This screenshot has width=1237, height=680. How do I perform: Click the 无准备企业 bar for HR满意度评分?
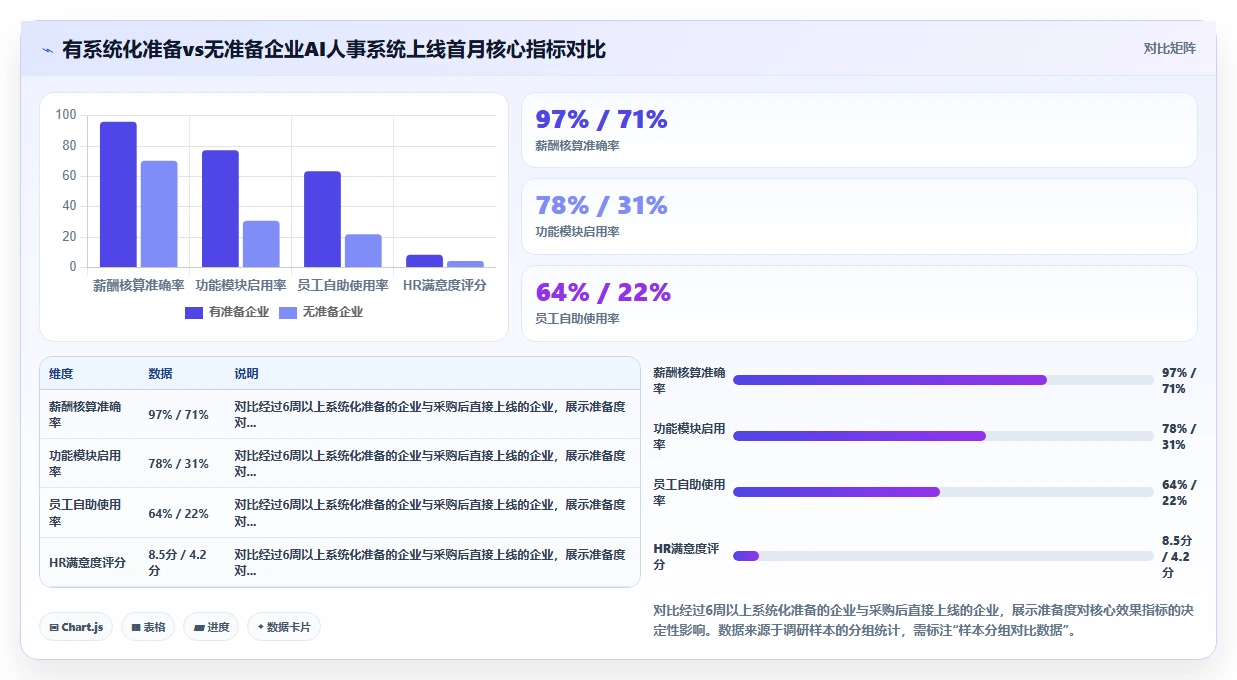coord(465,264)
